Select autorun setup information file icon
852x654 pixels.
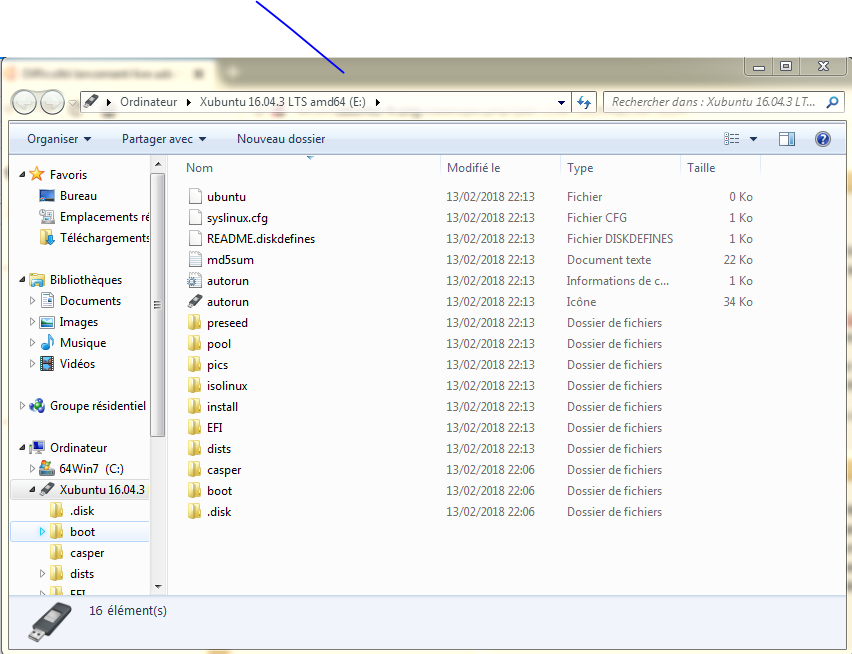click(x=195, y=280)
